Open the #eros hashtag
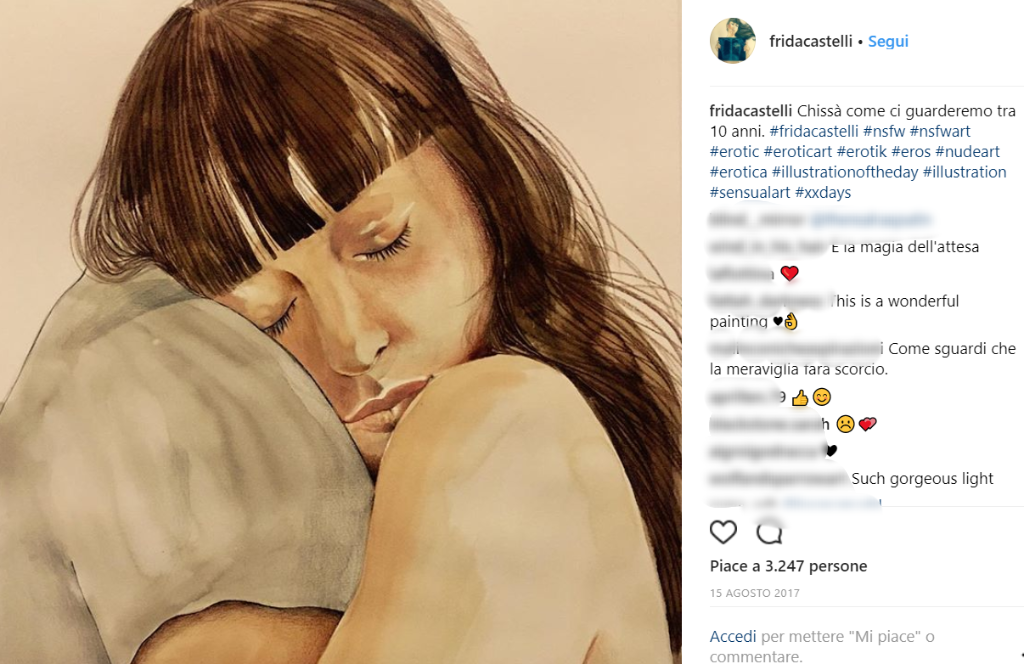The width and height of the screenshot is (1024, 664). (x=911, y=152)
